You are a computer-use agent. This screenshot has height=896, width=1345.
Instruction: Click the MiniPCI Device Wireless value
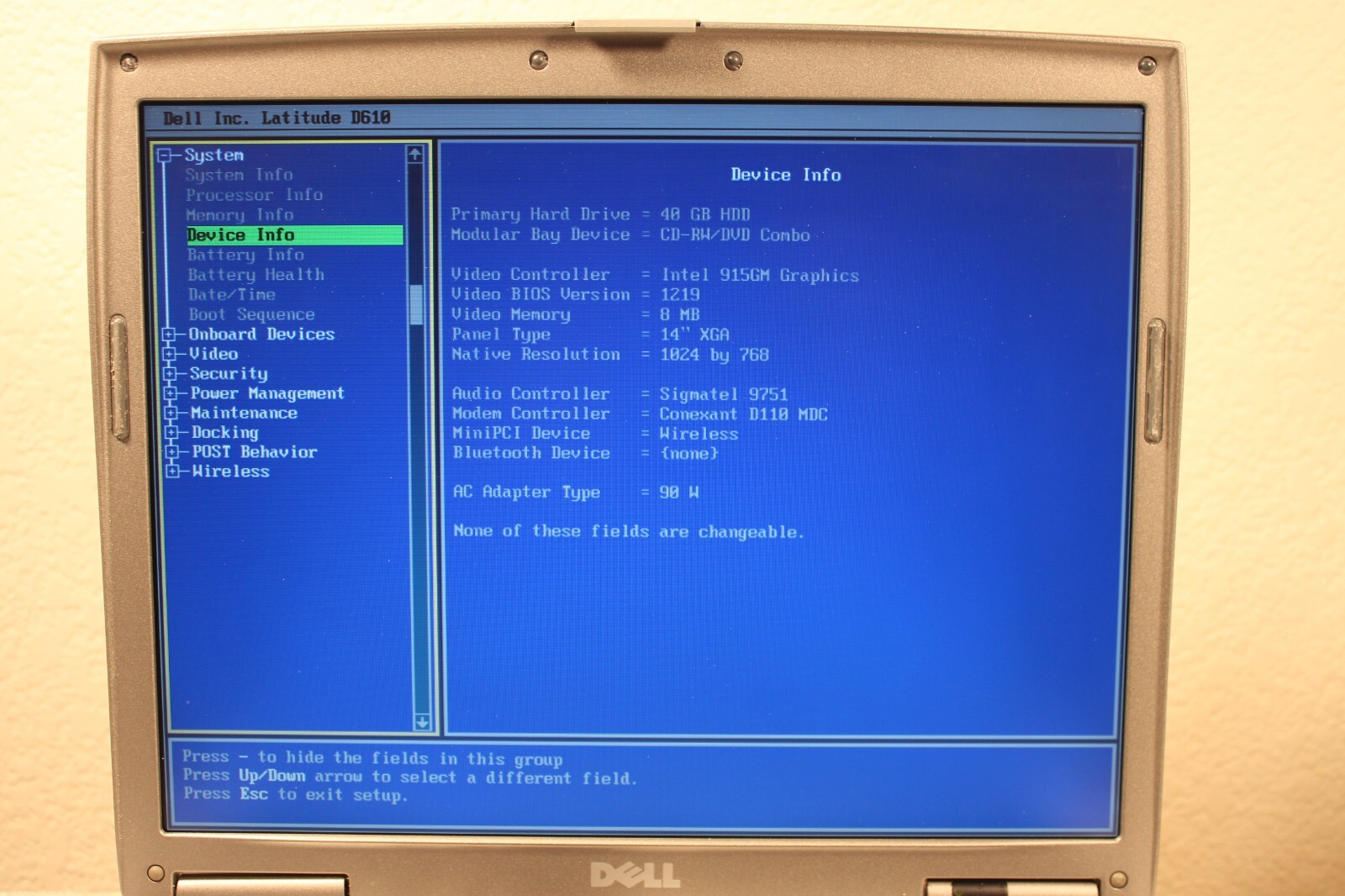[699, 434]
